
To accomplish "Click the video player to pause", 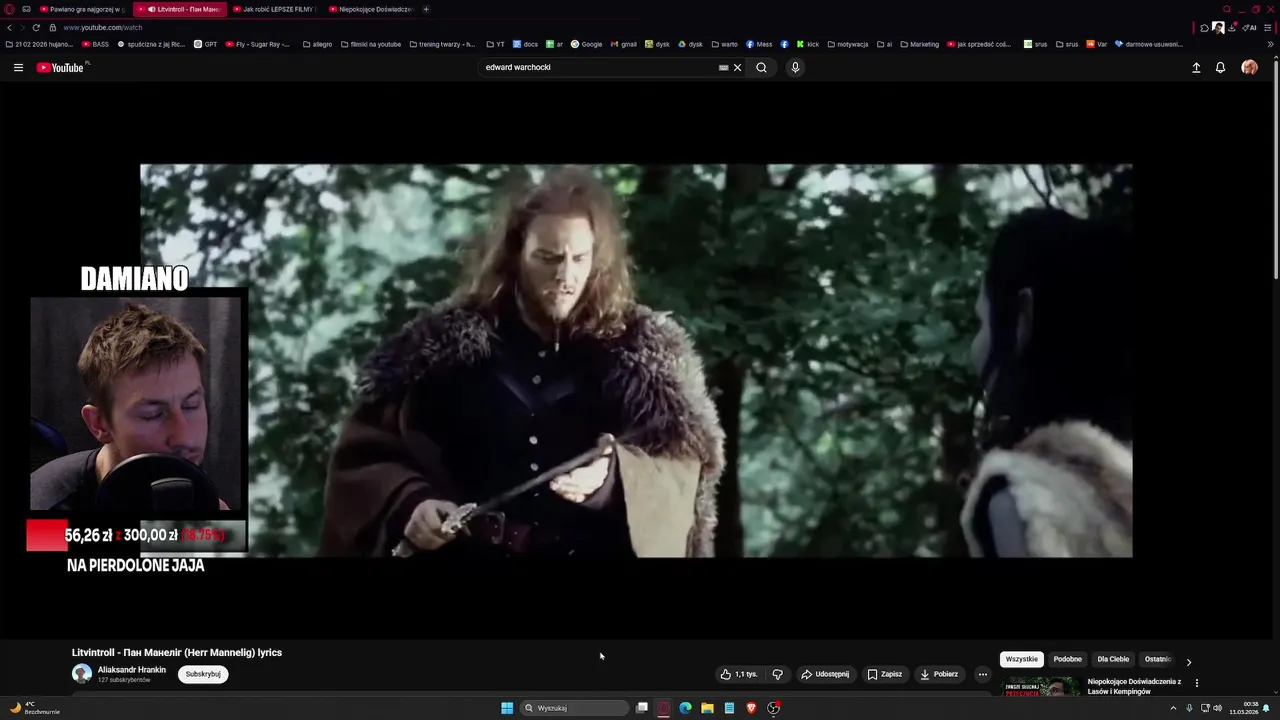I will [636, 360].
